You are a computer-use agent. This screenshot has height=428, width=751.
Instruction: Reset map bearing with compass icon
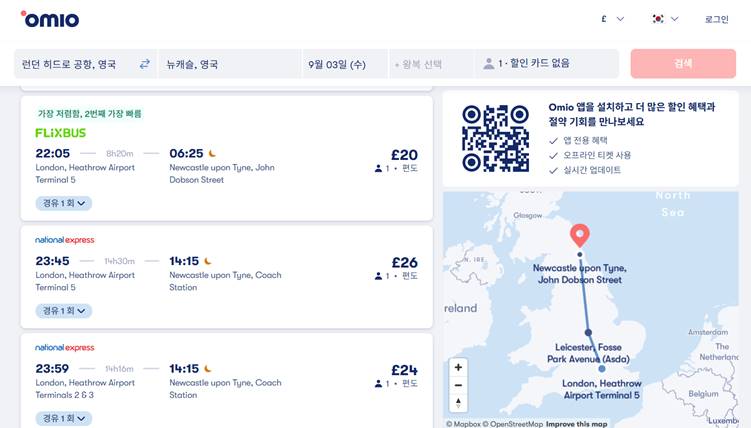tap(458, 403)
